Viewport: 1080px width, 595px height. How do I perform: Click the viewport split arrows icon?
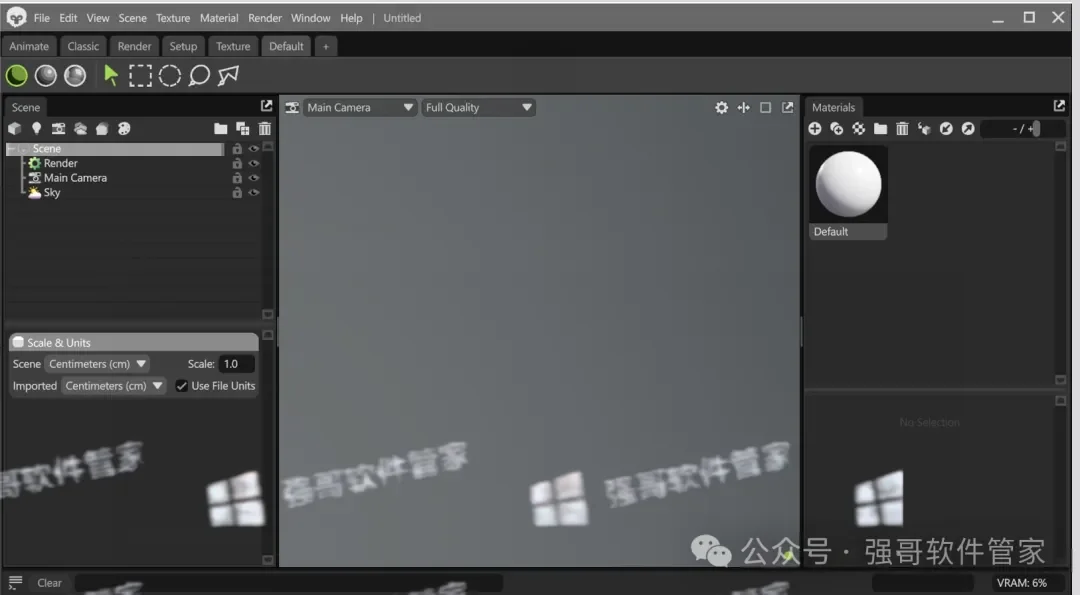(x=743, y=107)
